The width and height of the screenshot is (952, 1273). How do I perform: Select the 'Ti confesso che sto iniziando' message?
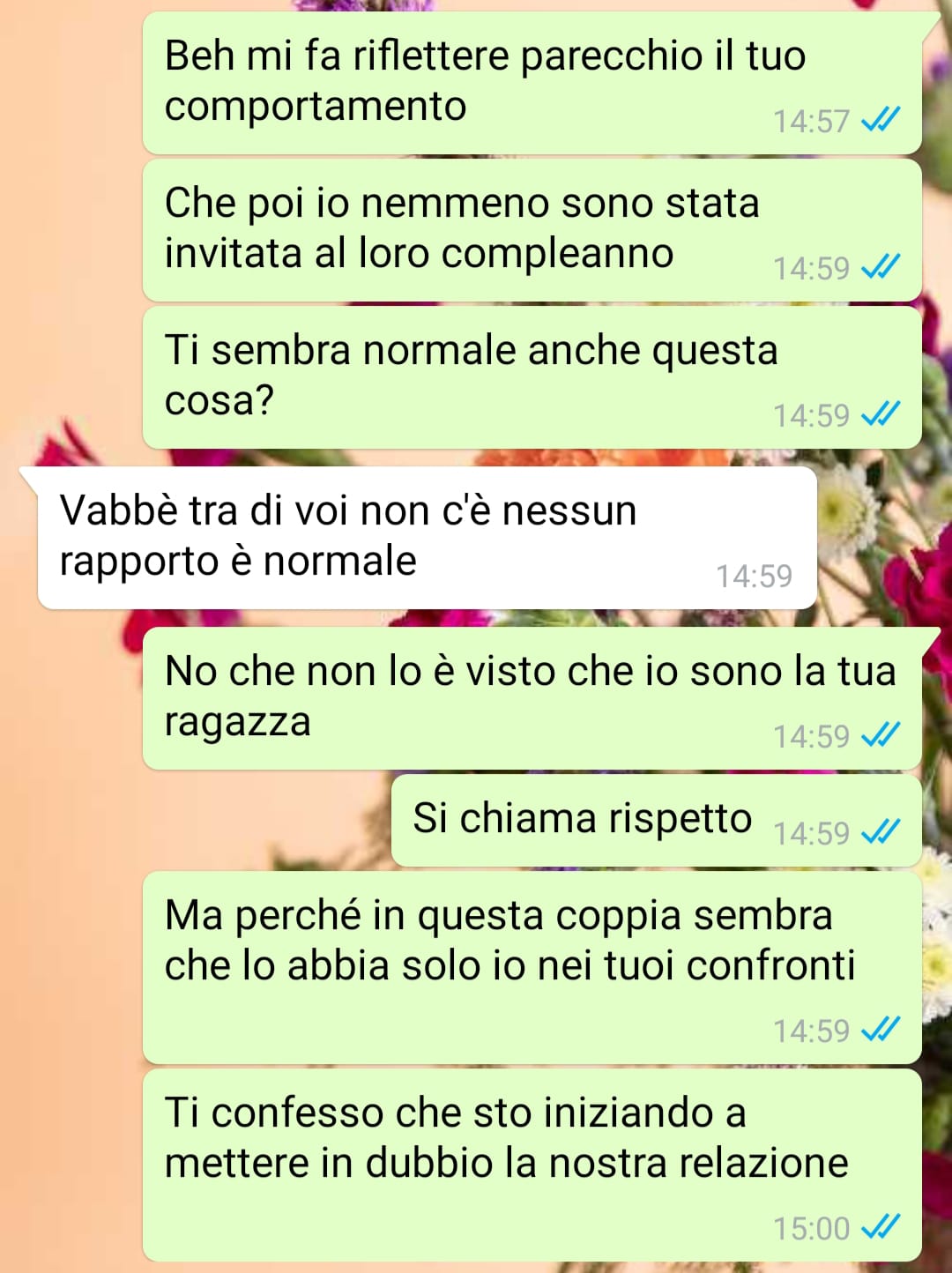click(x=532, y=1165)
